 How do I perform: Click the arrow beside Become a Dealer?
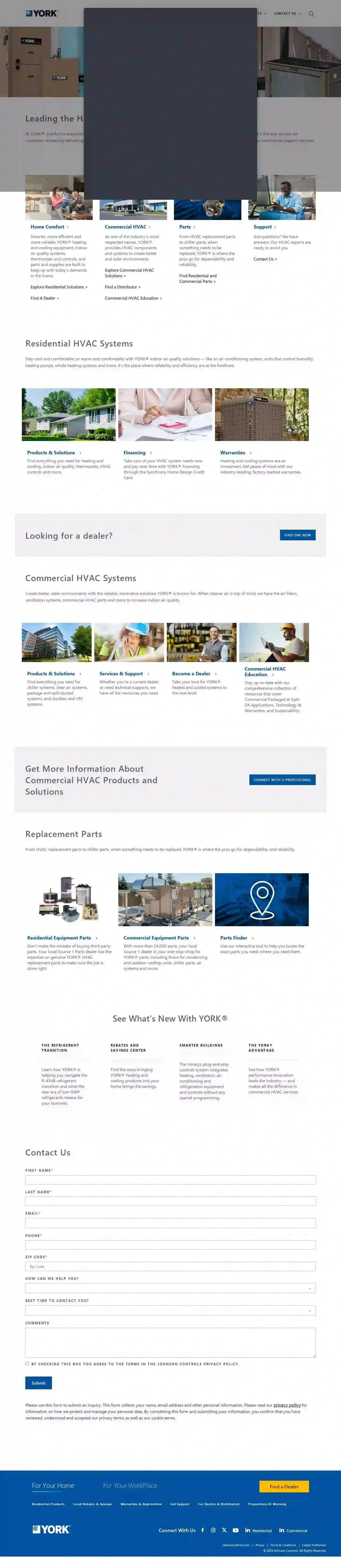tap(216, 674)
